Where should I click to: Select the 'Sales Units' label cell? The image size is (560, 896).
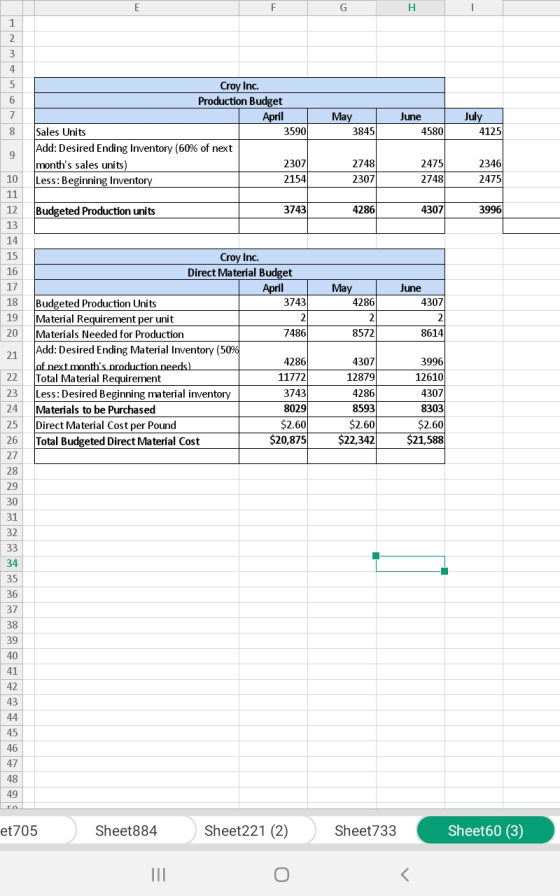[x=137, y=131]
